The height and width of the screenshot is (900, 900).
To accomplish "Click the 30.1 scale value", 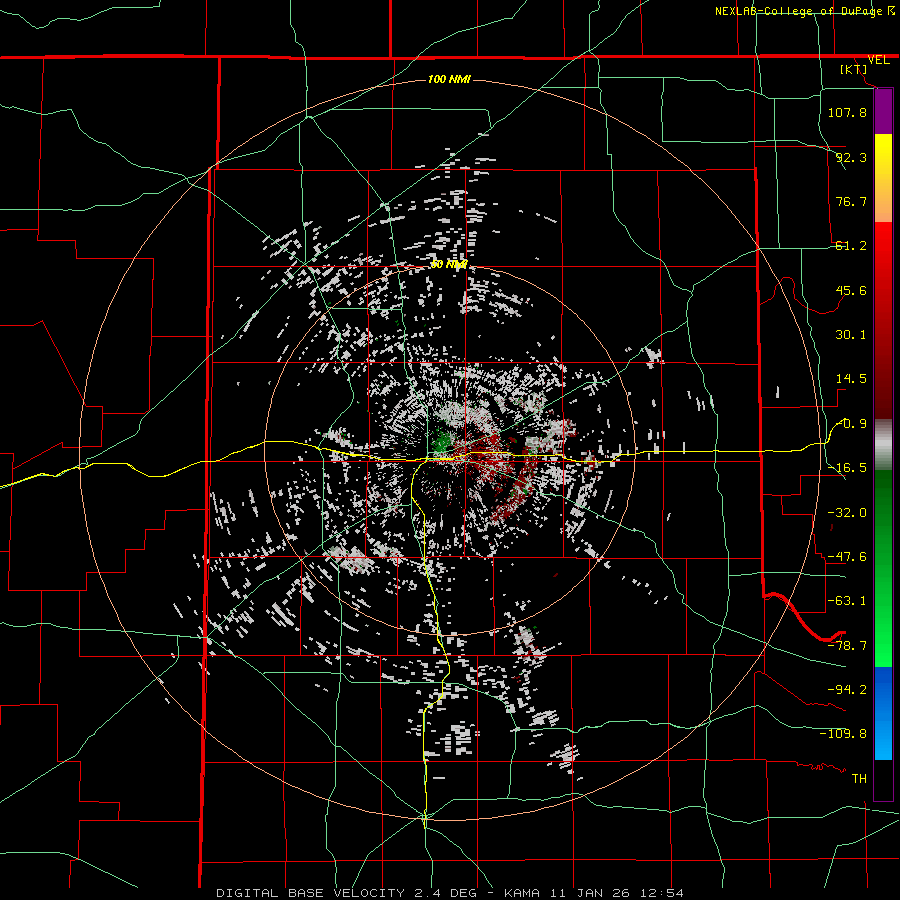I will [851, 335].
